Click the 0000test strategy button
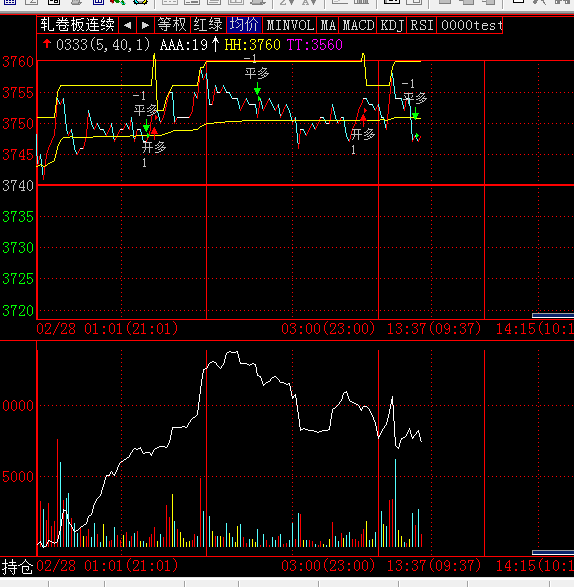This screenshot has height=587, width=574. click(x=470, y=25)
